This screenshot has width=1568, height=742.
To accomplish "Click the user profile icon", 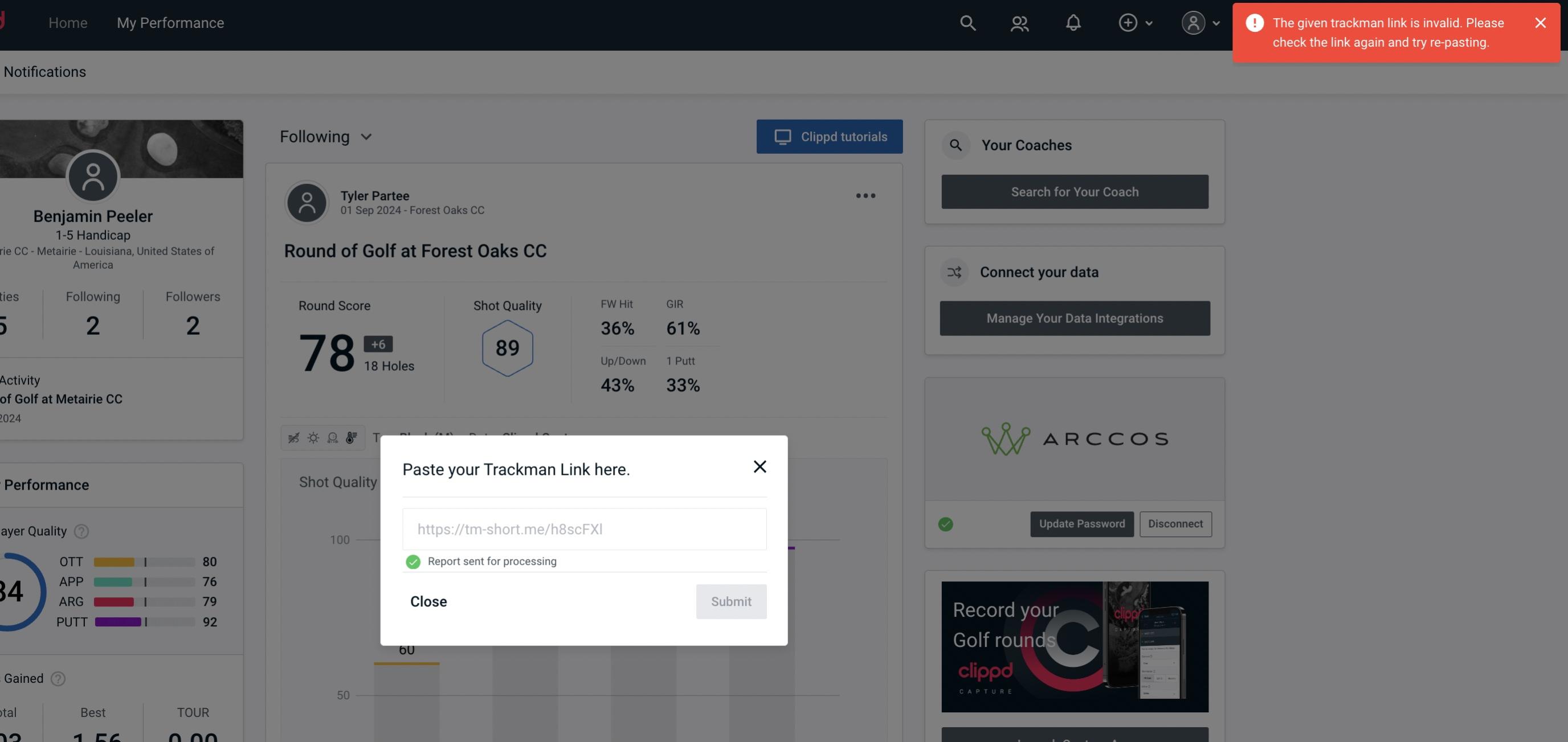I will (x=1193, y=22).
